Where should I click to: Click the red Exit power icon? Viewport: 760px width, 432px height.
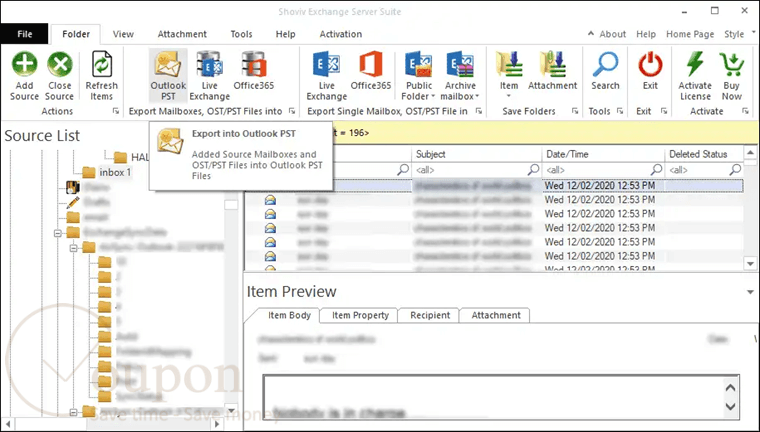click(x=650, y=65)
